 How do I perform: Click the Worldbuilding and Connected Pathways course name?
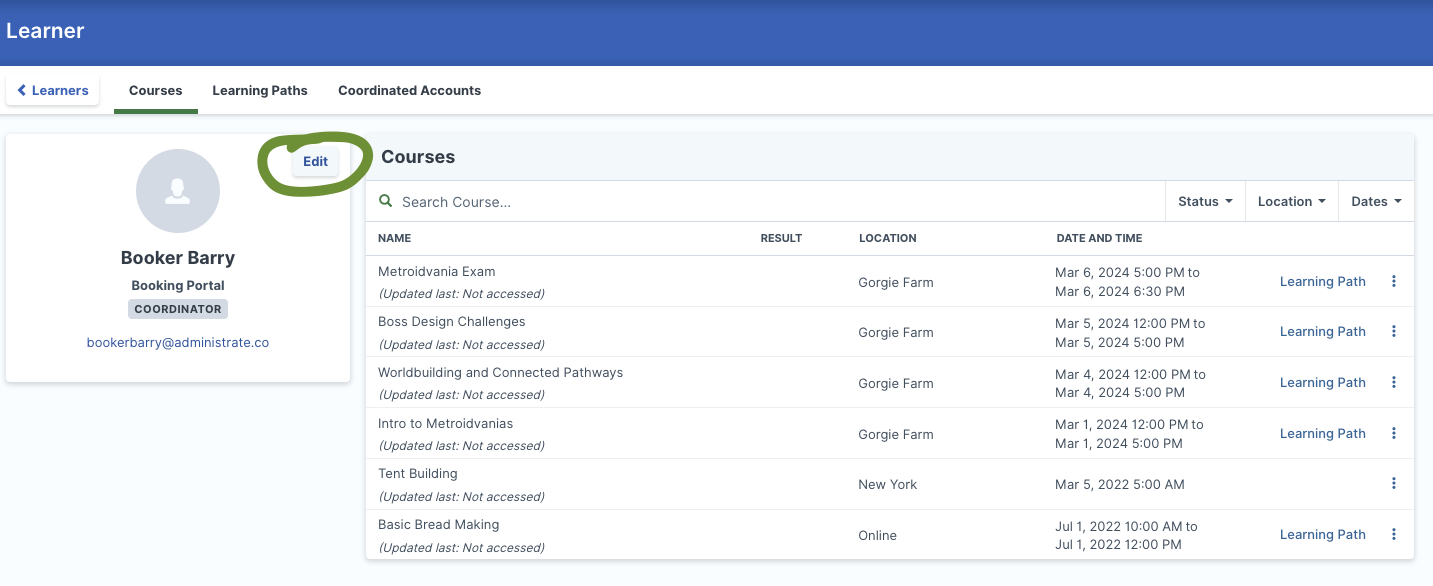point(501,373)
